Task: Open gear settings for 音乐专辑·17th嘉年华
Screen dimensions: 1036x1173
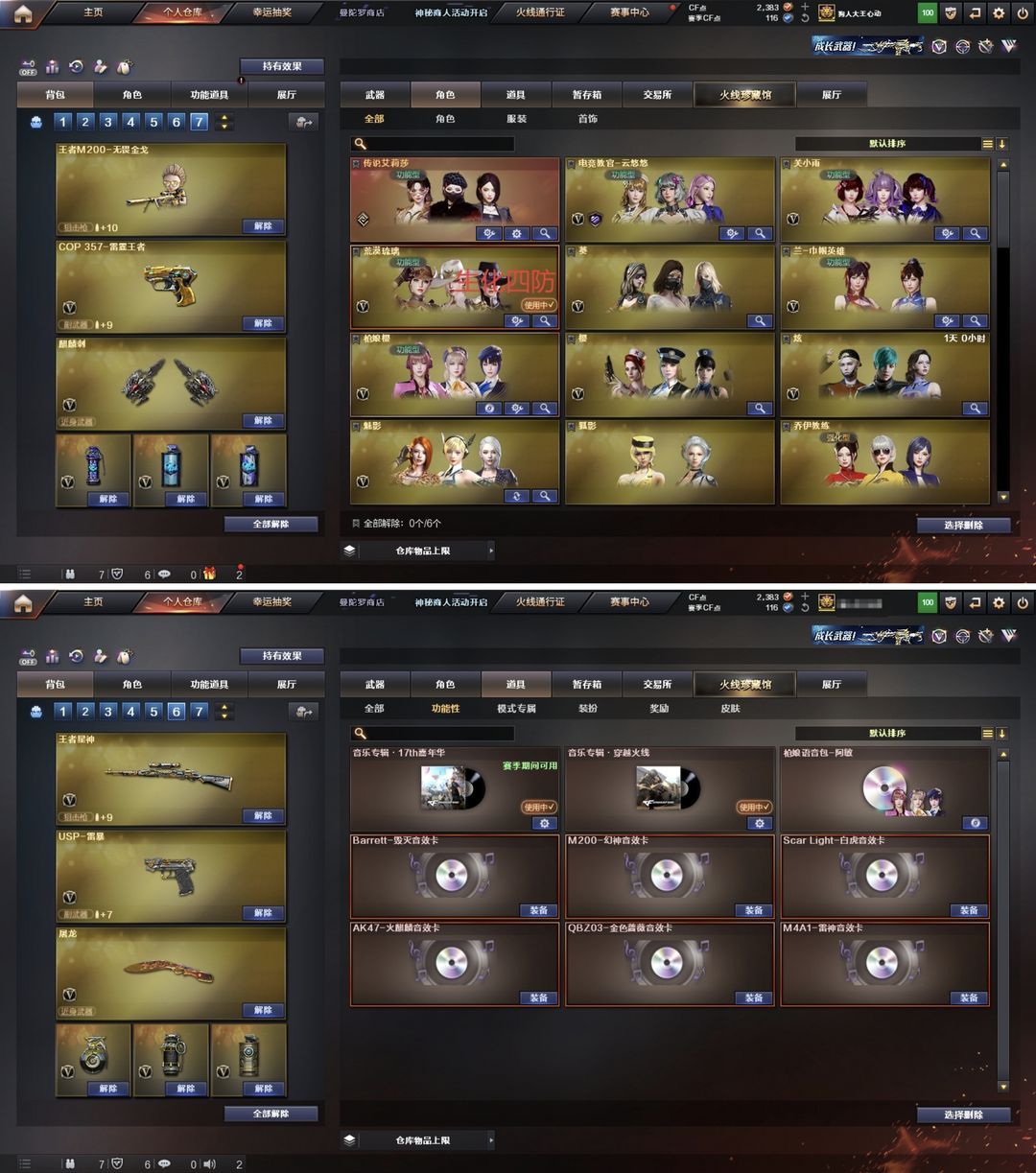Action: click(x=545, y=823)
